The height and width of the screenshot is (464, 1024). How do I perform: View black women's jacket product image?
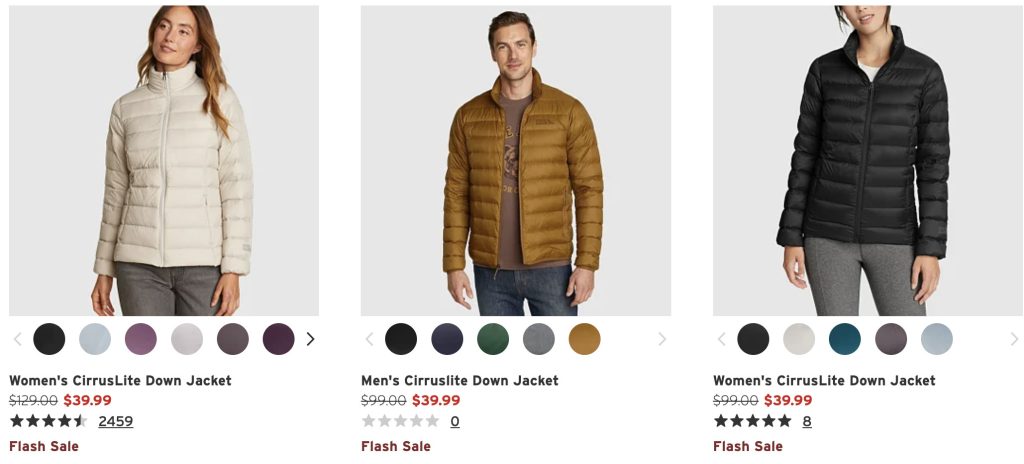coord(868,161)
